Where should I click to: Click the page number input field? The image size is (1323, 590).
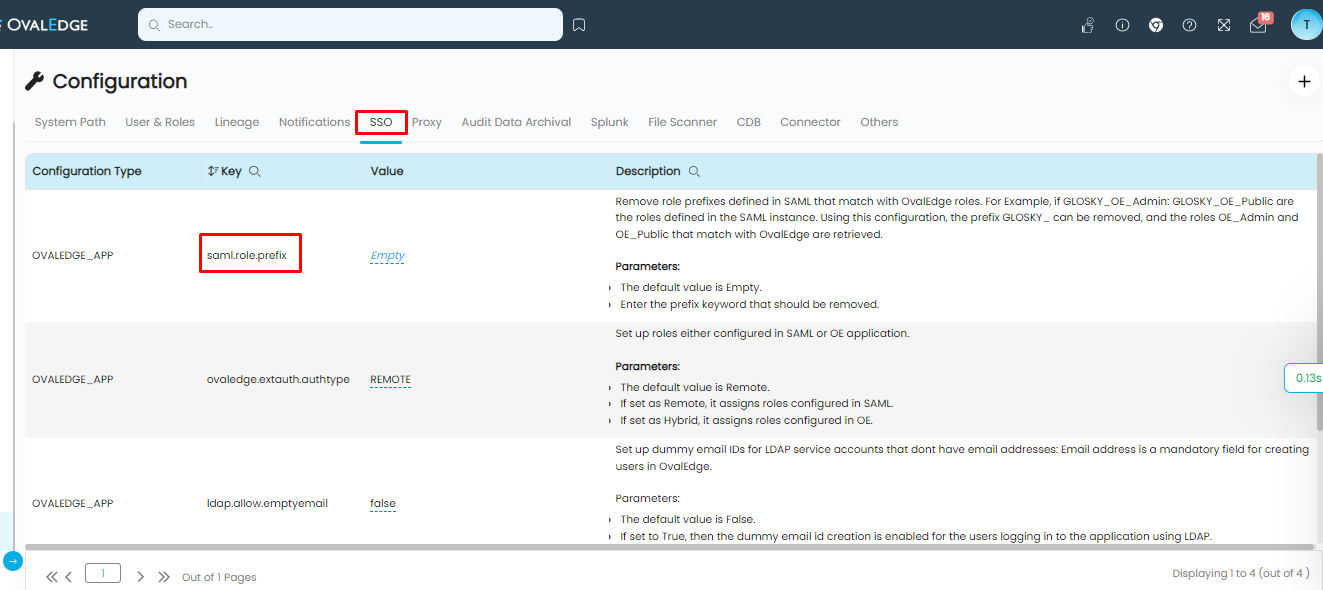(x=103, y=574)
